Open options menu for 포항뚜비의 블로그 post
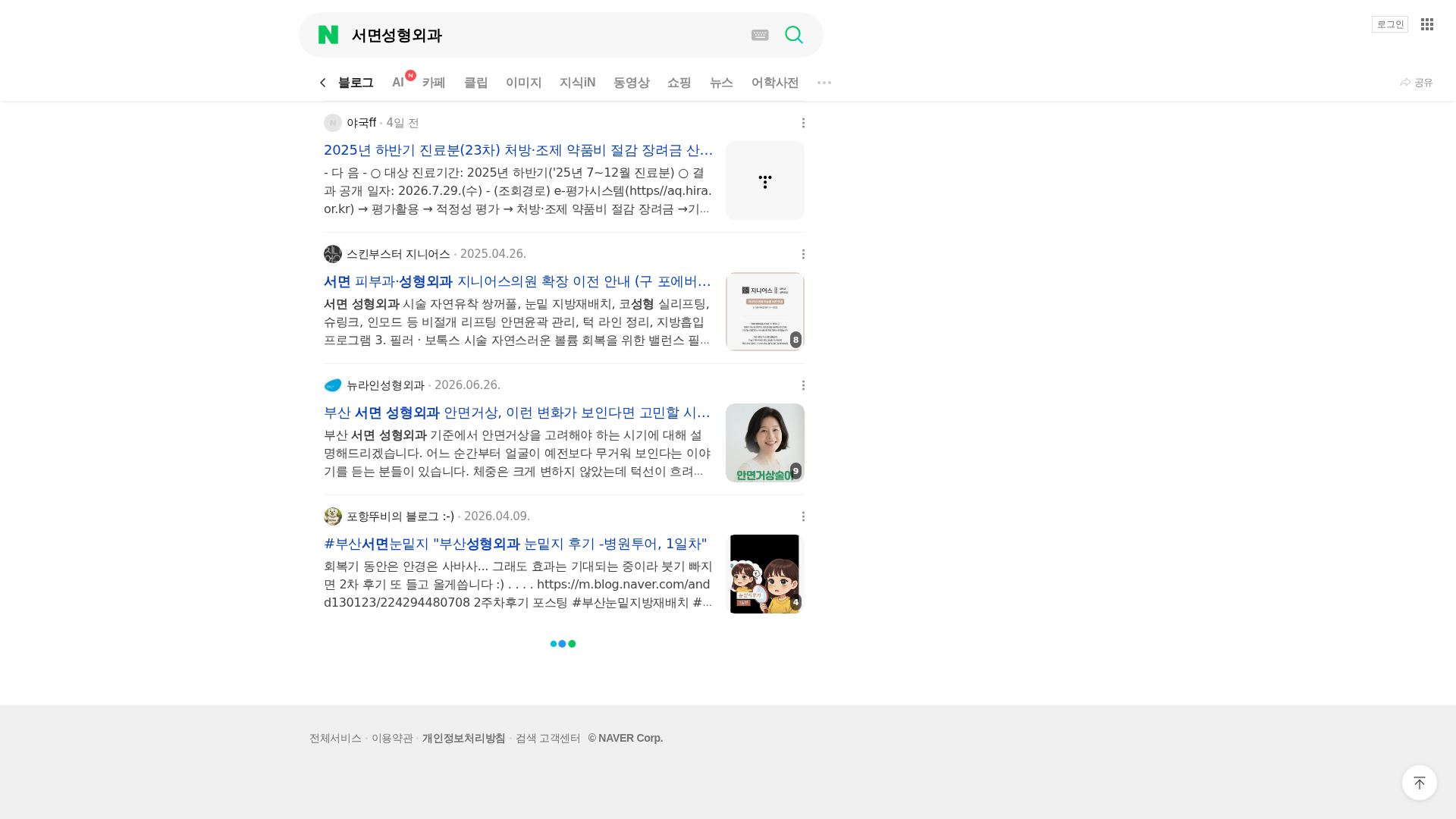 [803, 516]
